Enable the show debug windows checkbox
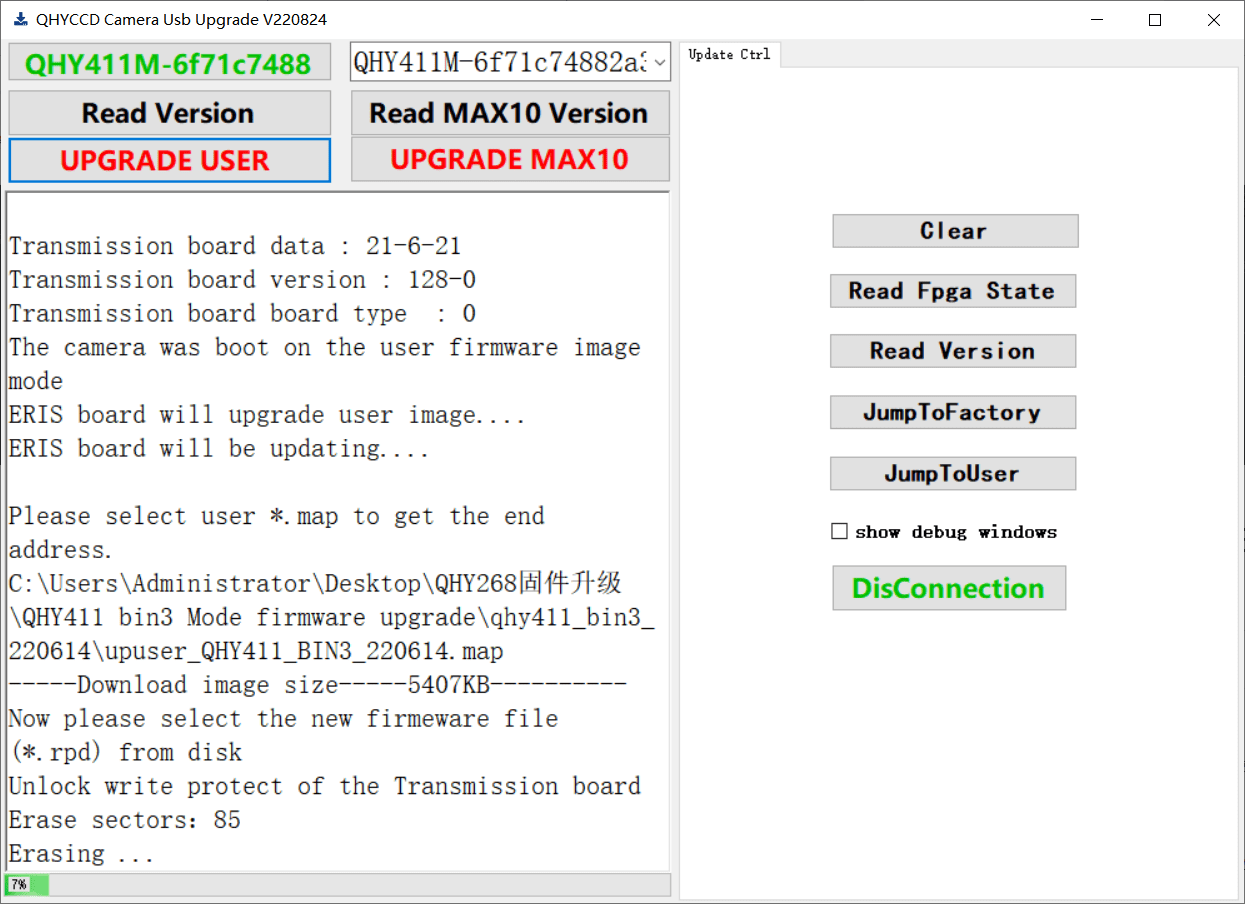Screen dimensions: 1245x904 [840, 532]
